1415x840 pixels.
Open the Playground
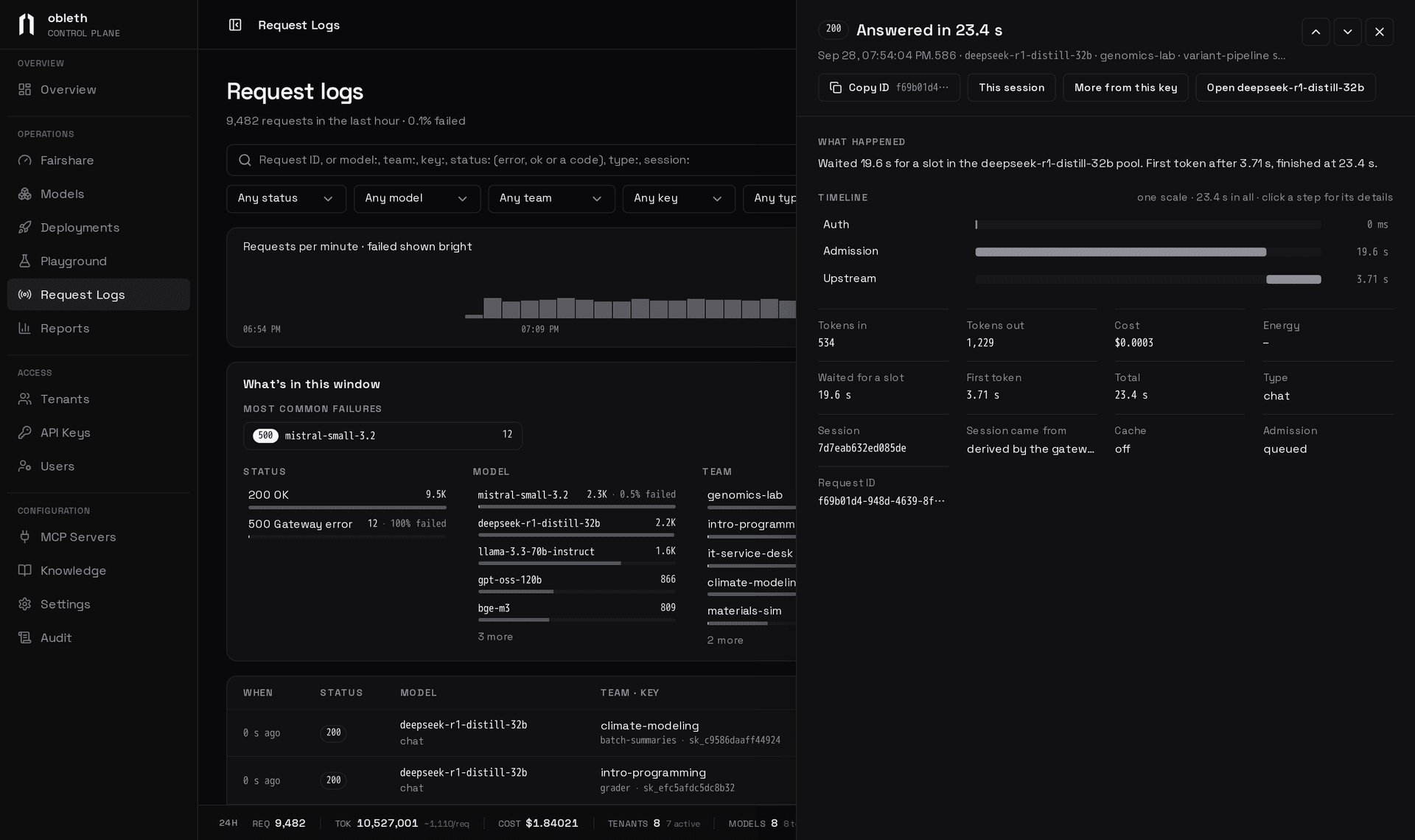click(99, 261)
